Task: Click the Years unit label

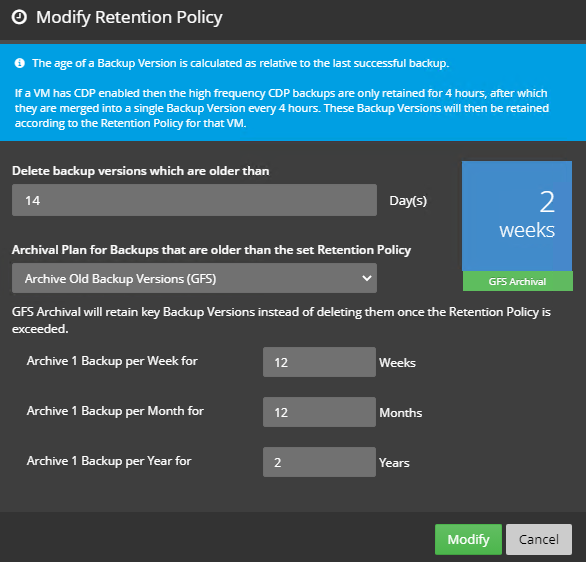Action: click(x=394, y=463)
